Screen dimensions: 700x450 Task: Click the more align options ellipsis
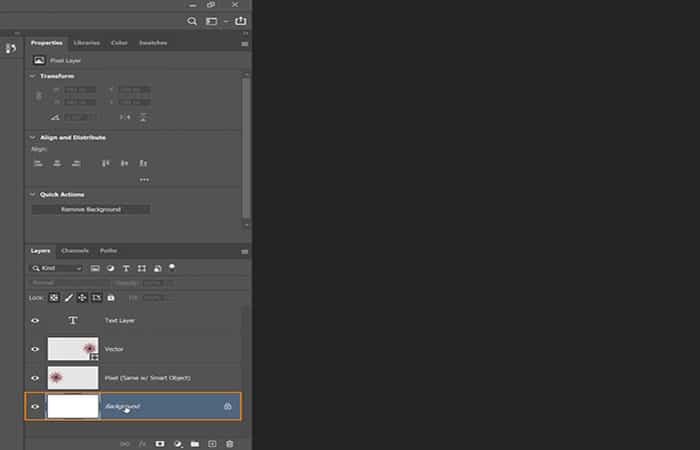tap(144, 180)
